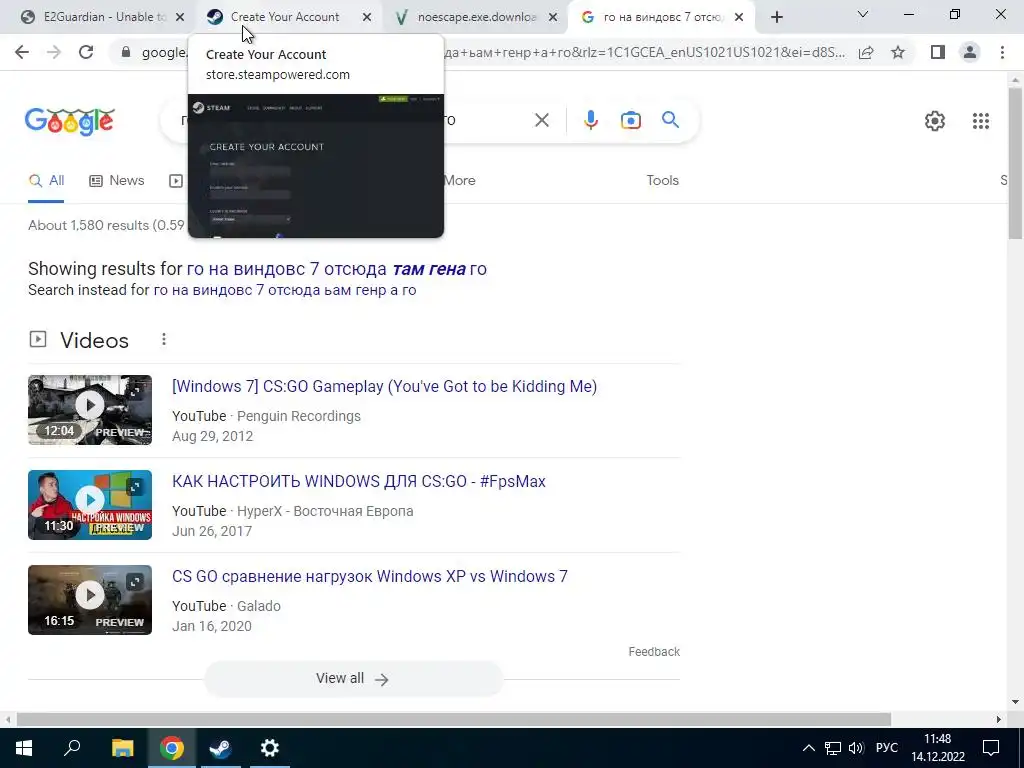Open the More filters dropdown

pos(460,180)
